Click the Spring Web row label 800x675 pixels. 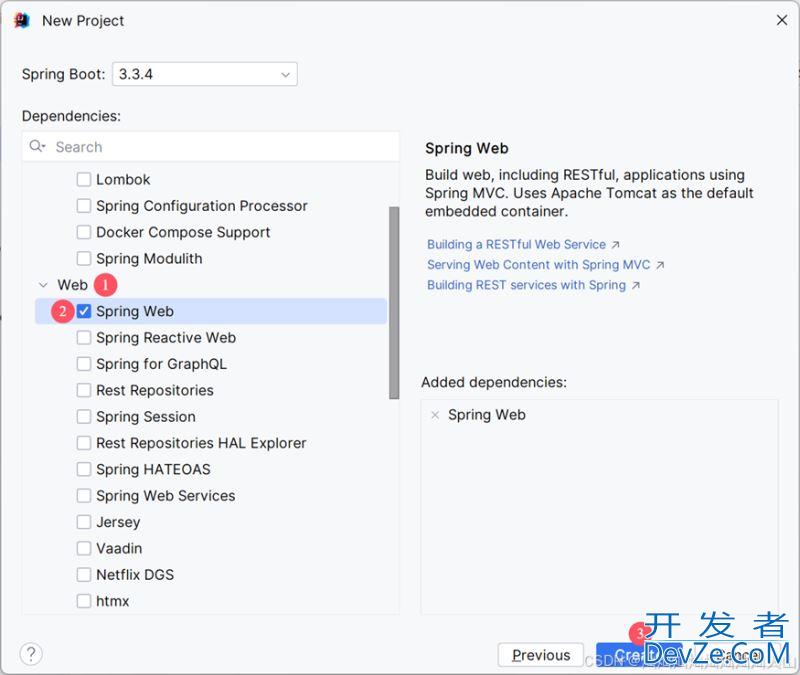pos(135,311)
